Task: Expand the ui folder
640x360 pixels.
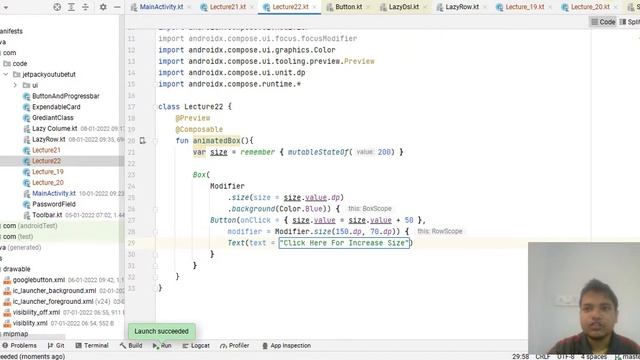Action: pos(15,85)
